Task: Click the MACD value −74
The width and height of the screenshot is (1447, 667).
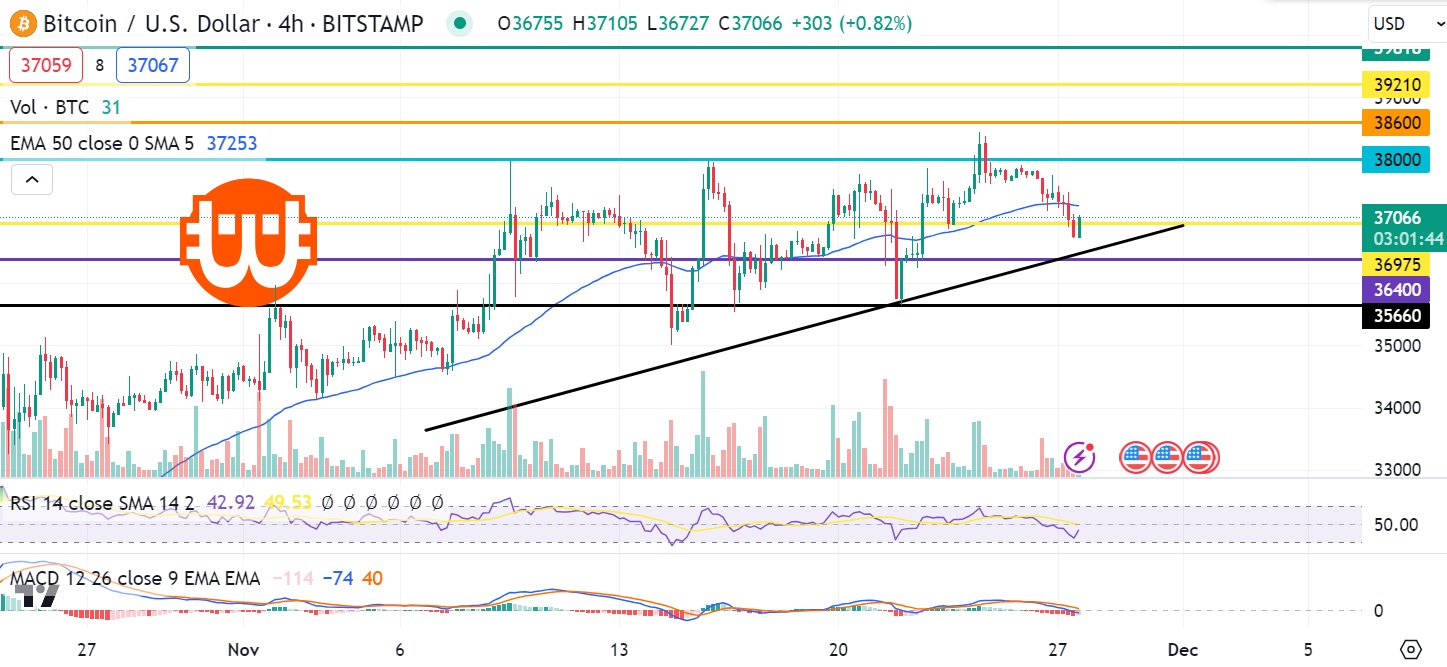Action: click(339, 578)
